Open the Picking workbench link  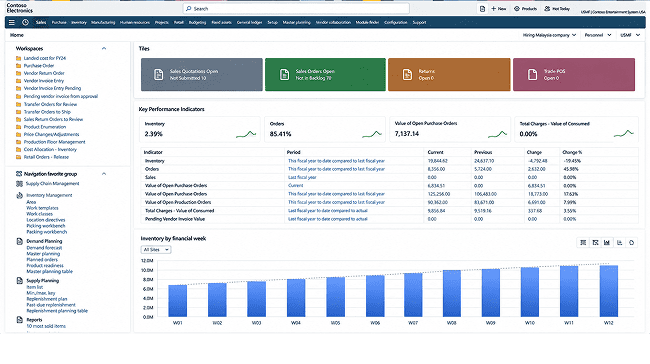point(46,226)
